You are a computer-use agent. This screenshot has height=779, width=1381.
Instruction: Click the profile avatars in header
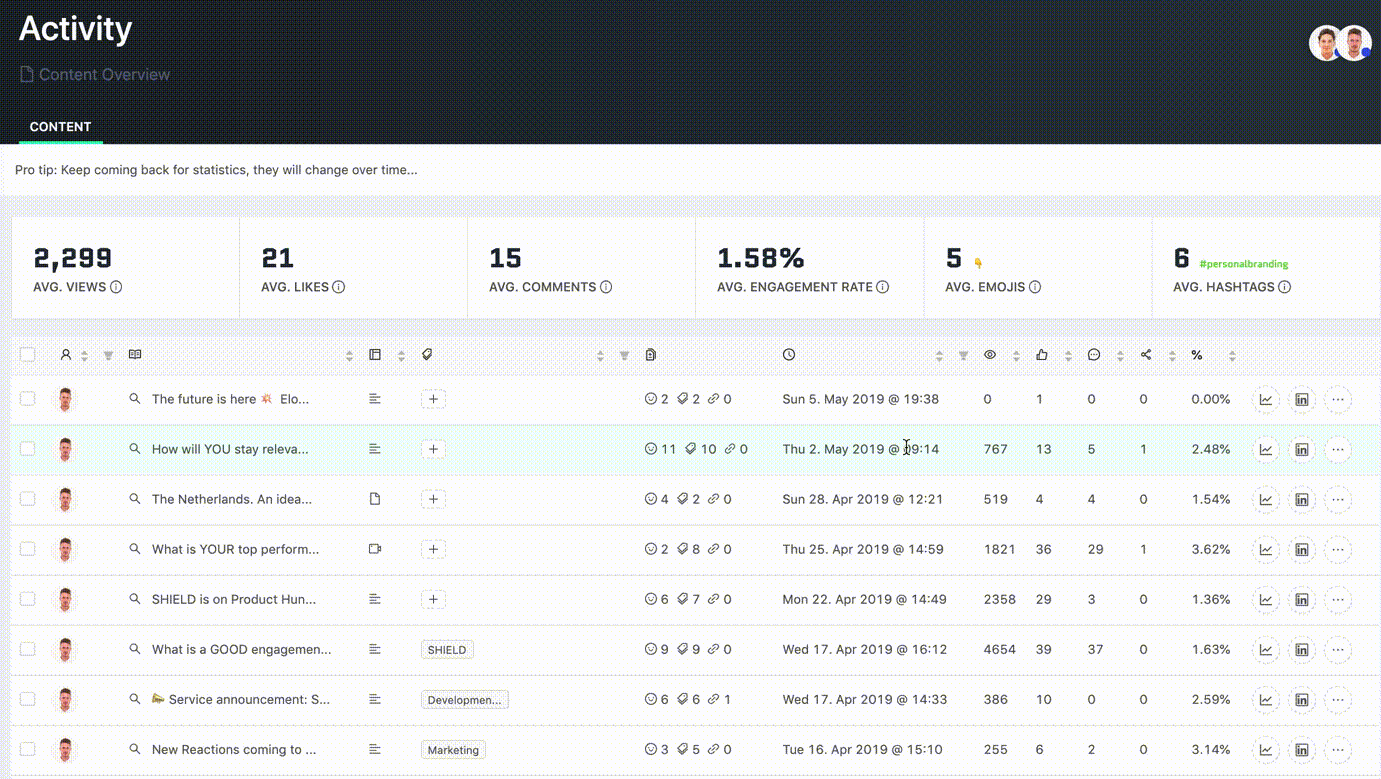coord(1340,43)
